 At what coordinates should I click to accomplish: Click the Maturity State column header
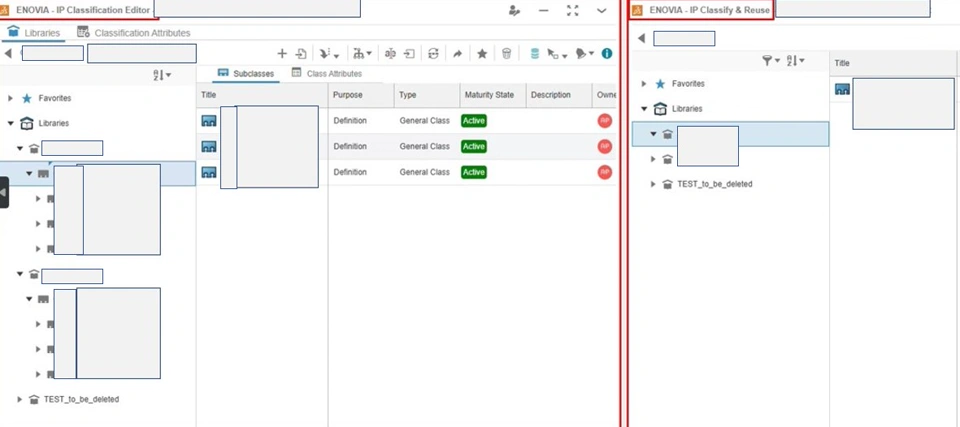[x=493, y=95]
